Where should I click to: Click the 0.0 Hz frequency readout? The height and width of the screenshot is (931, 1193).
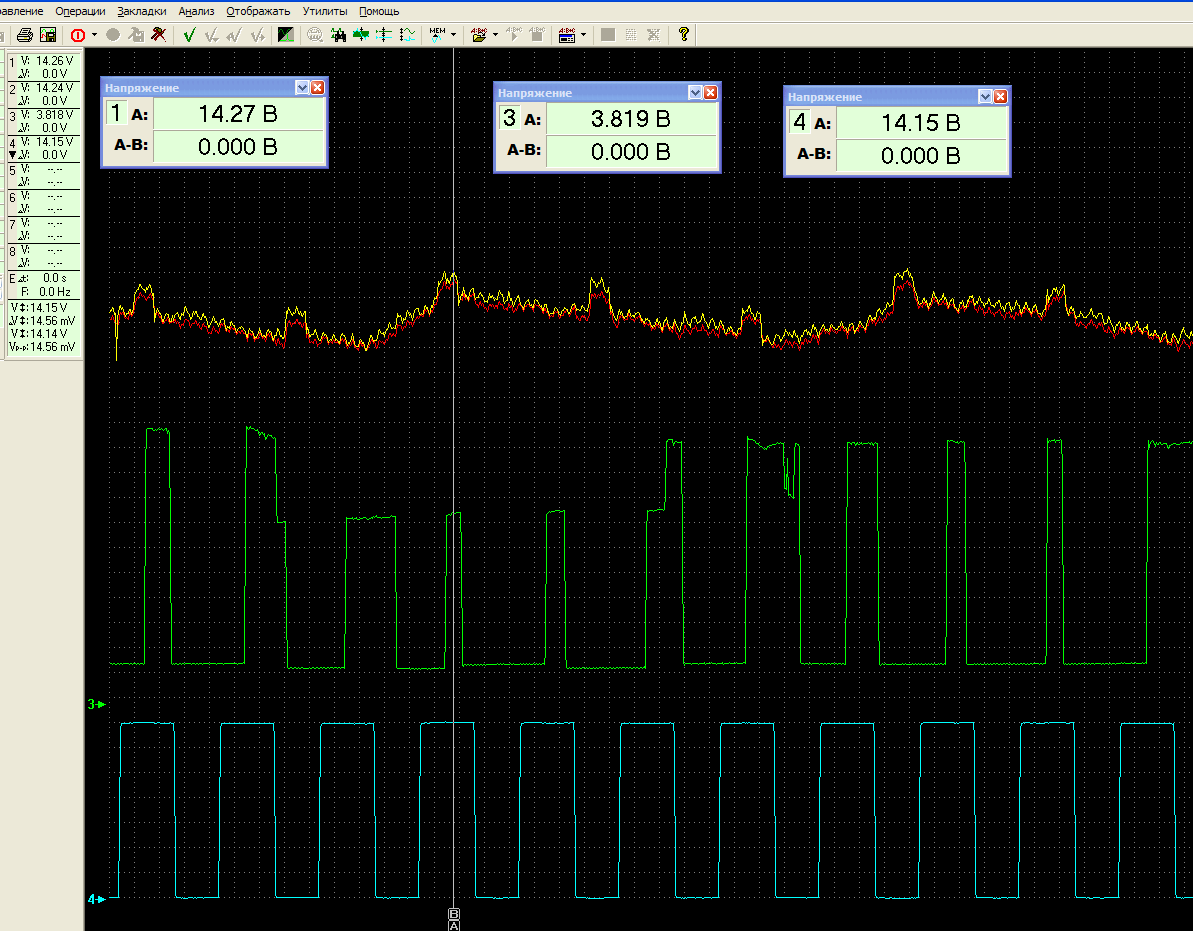pyautogui.click(x=55, y=292)
